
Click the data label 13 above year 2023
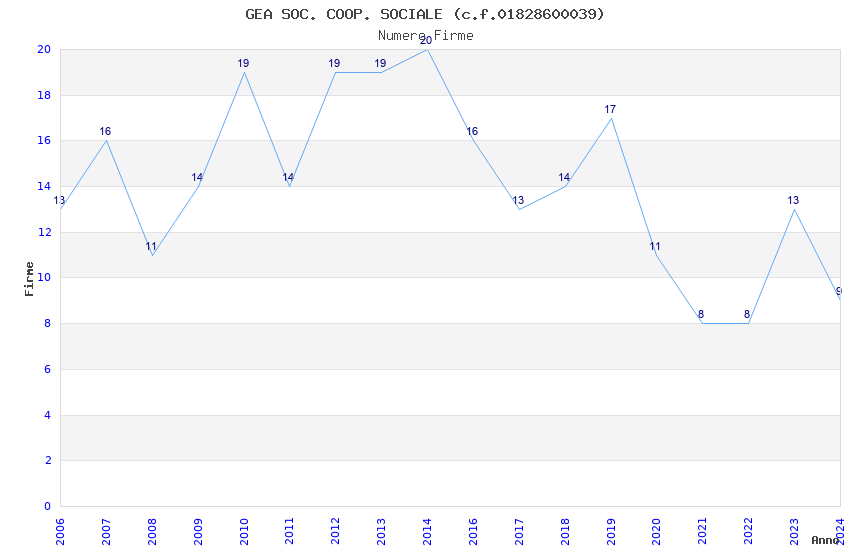794,200
